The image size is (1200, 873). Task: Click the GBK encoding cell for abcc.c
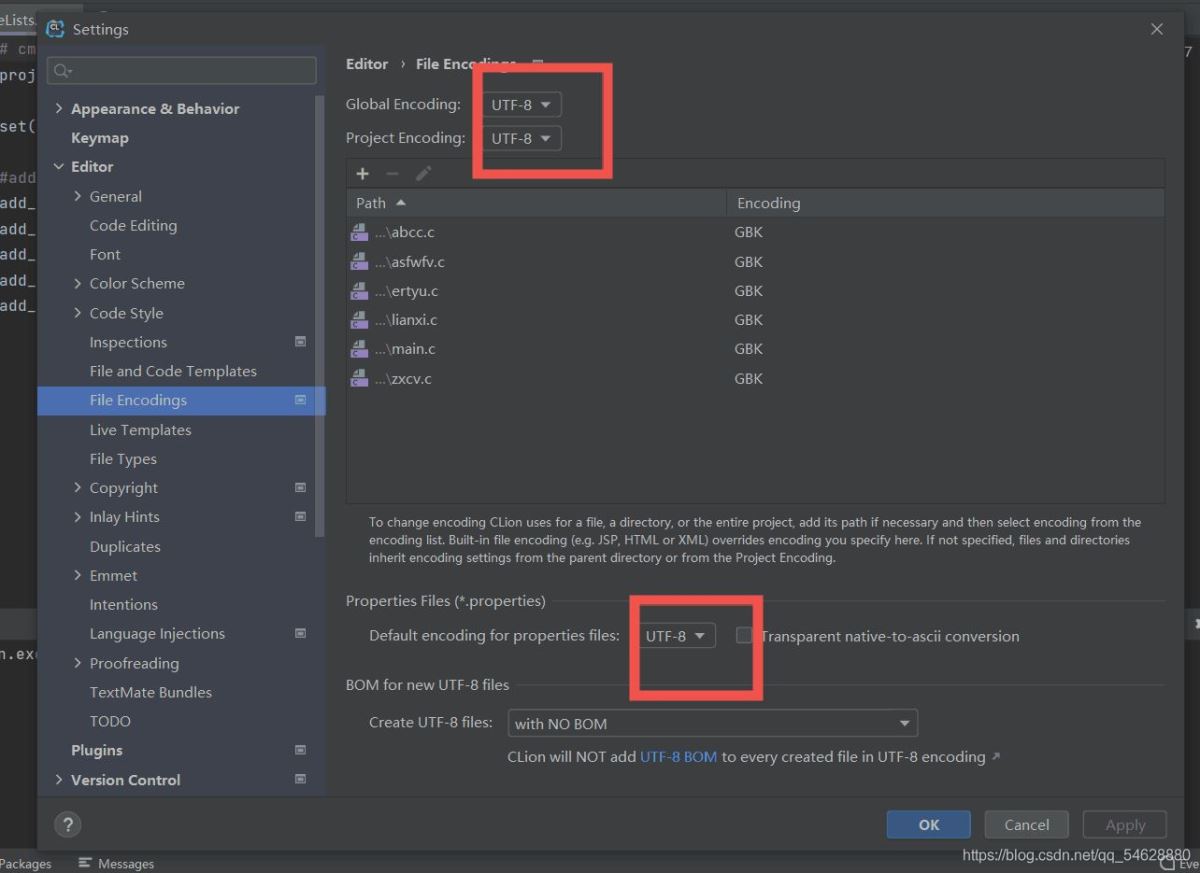tap(748, 232)
